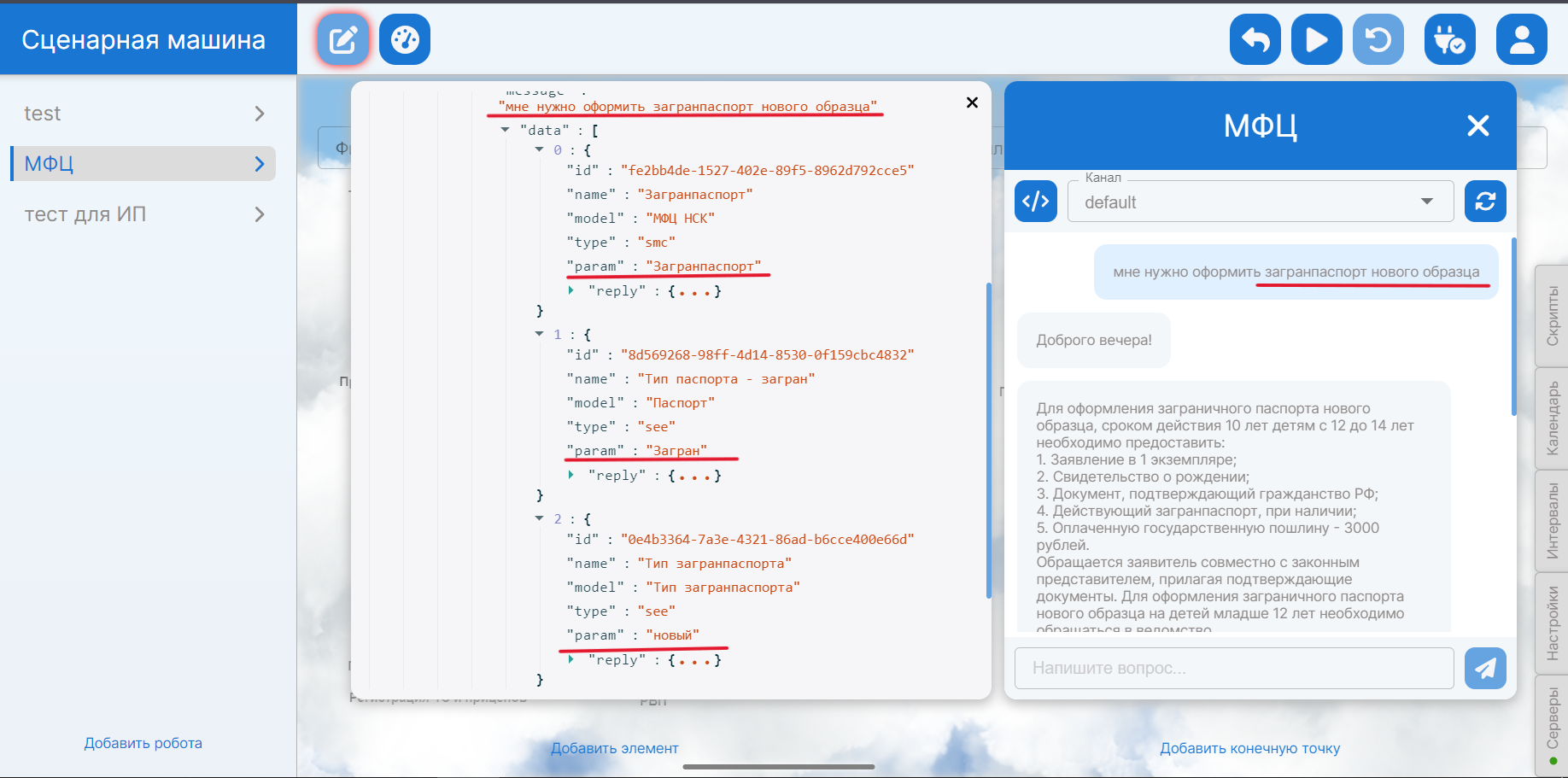
Task: Click the code brackets icon in chat
Action: [x=1036, y=202]
